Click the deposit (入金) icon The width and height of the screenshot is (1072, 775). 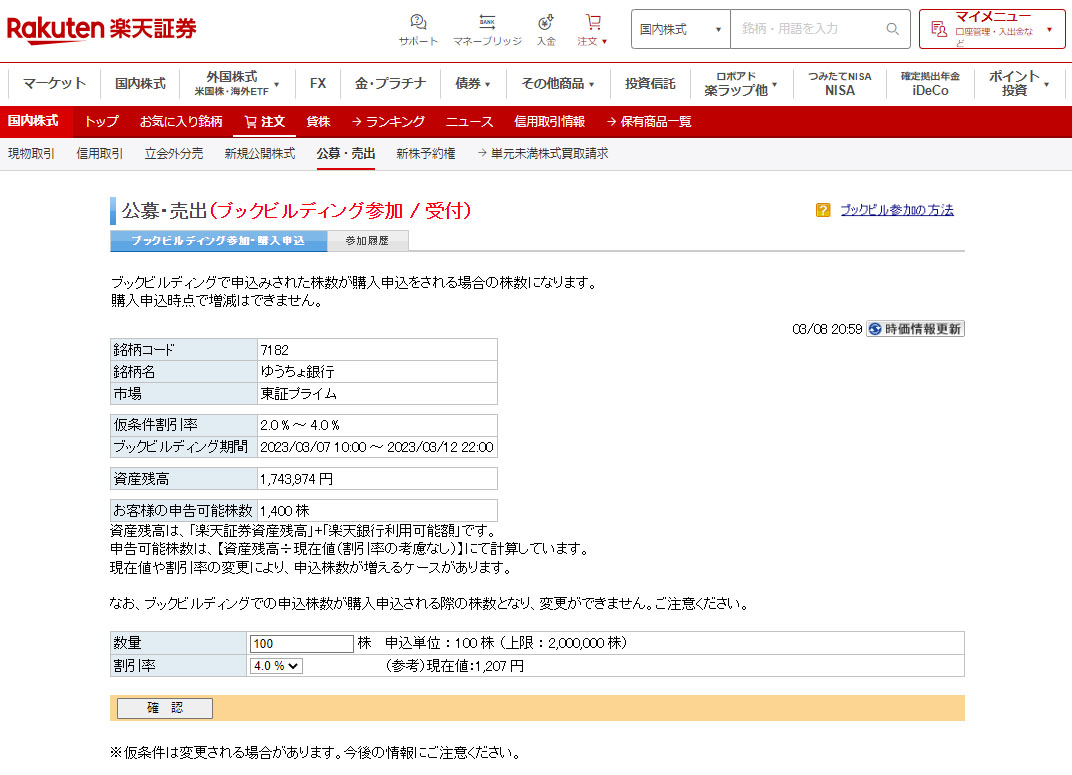pyautogui.click(x=546, y=23)
